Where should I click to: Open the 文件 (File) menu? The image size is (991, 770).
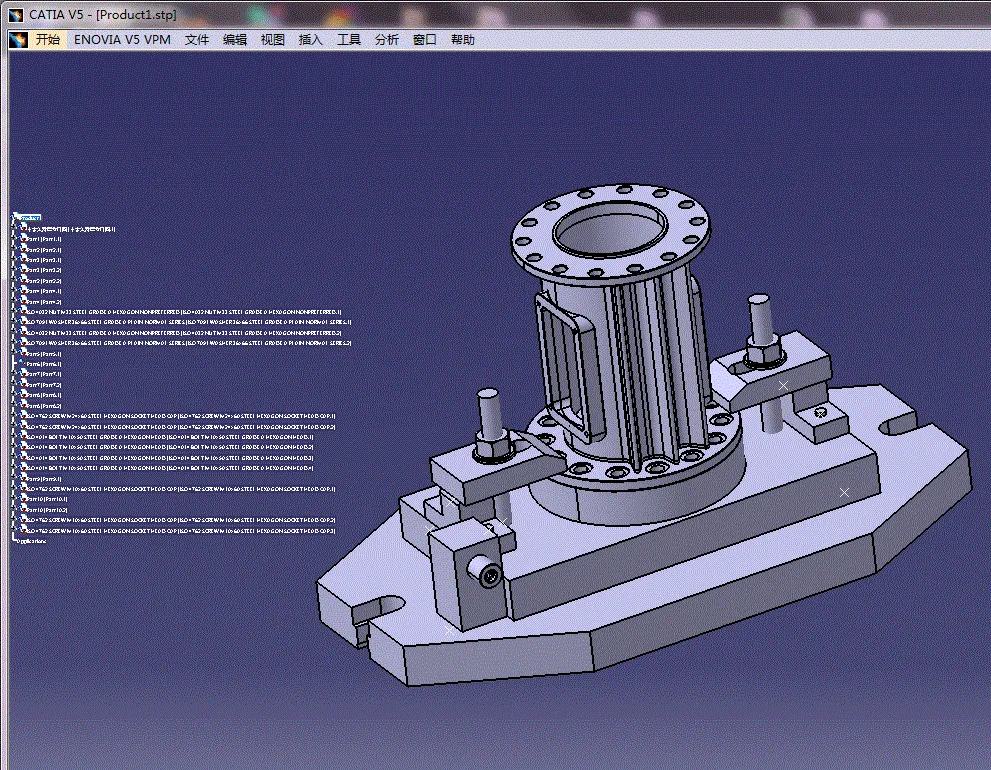(197, 40)
